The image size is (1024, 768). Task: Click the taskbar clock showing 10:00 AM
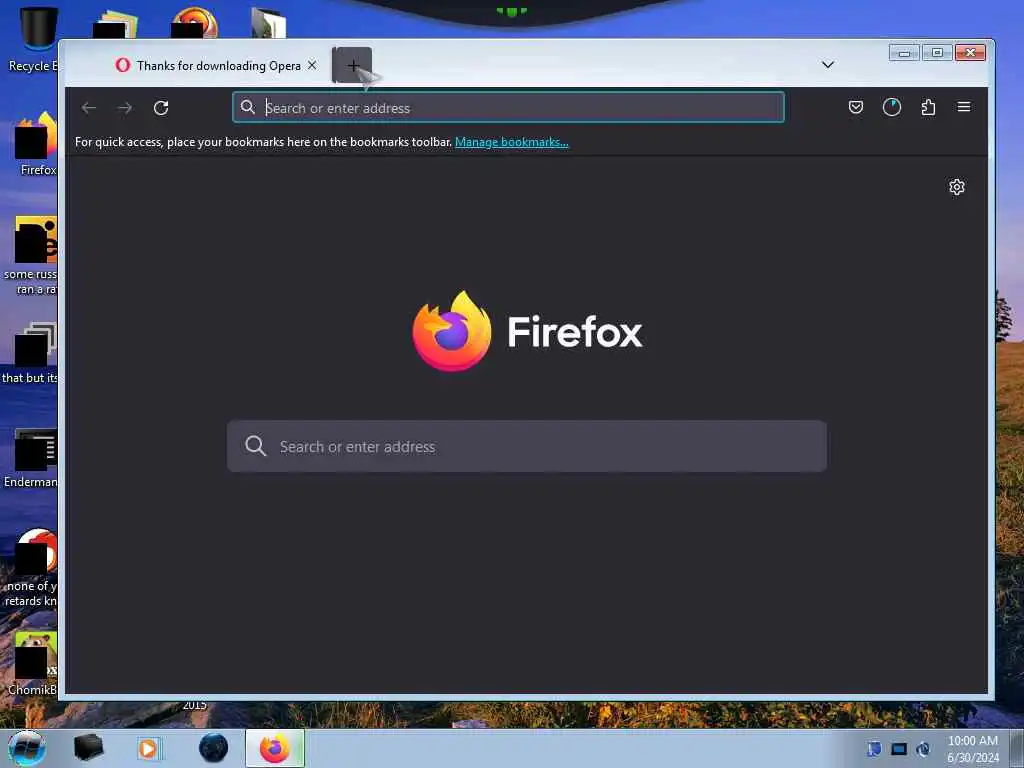pyautogui.click(x=972, y=749)
